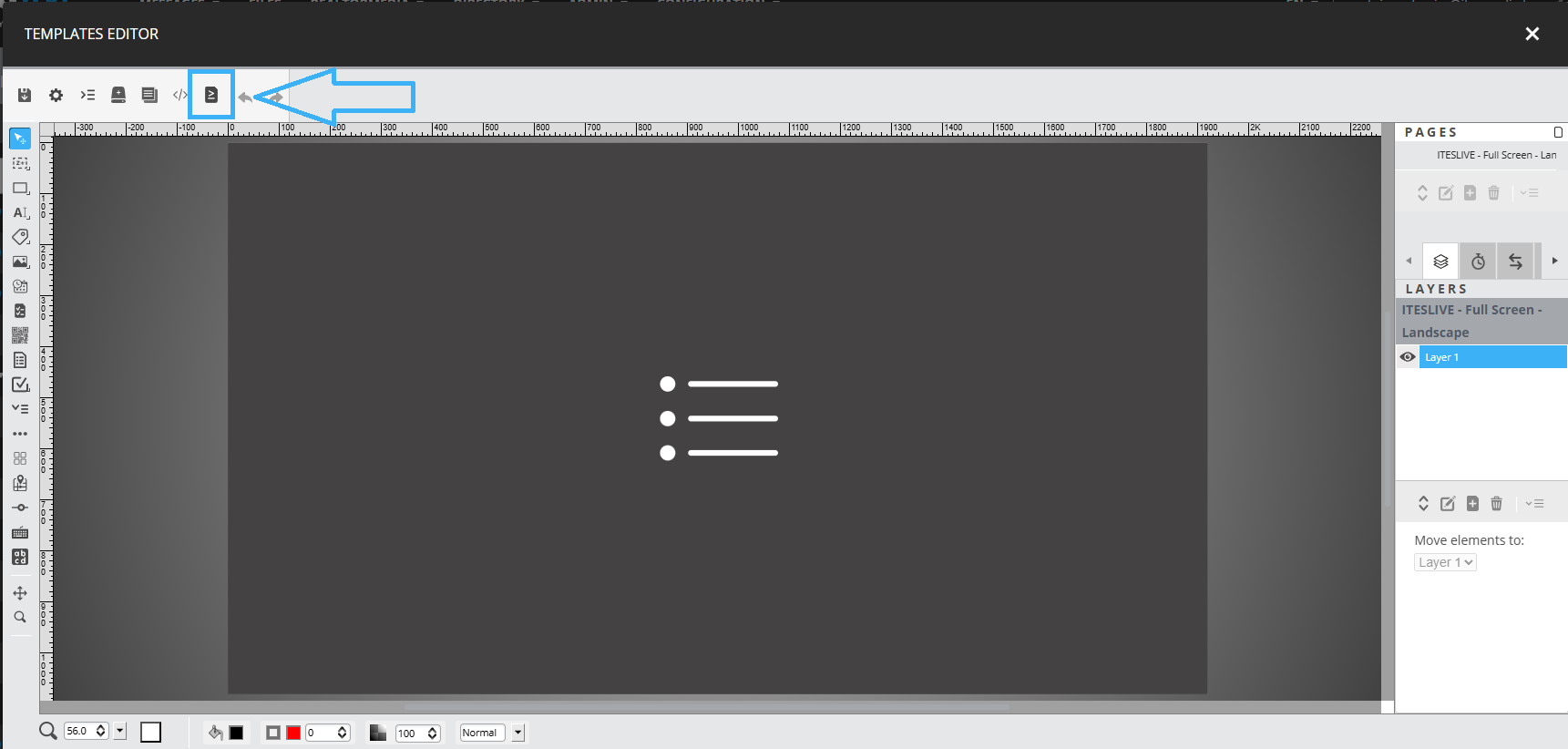Switch to the Layers tab
This screenshot has height=749, width=1568.
click(1440, 262)
